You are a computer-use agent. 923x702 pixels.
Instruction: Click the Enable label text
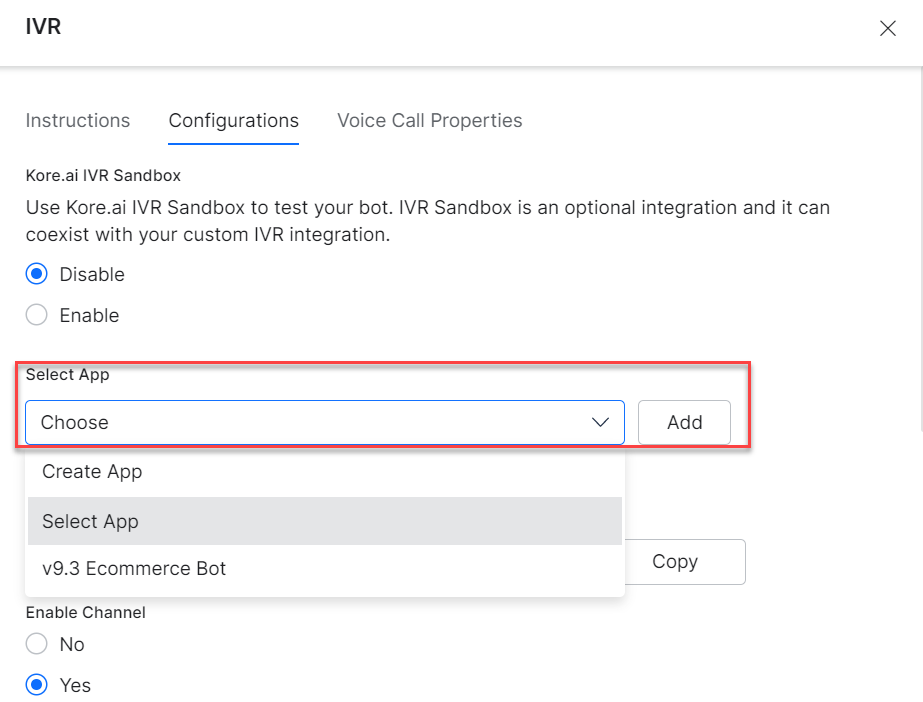pyautogui.click(x=89, y=315)
